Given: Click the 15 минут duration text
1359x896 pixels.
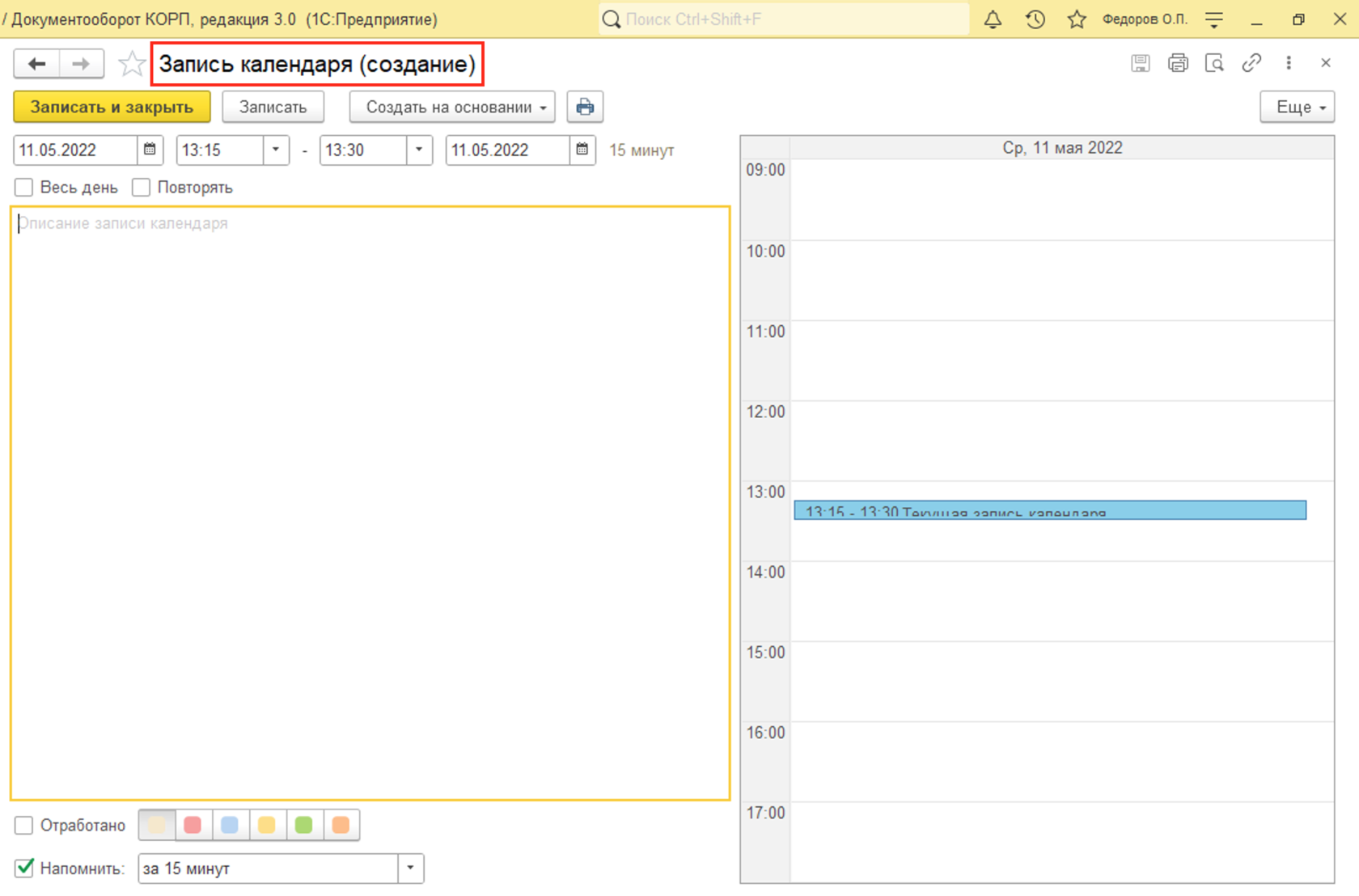Looking at the screenshot, I should [641, 150].
